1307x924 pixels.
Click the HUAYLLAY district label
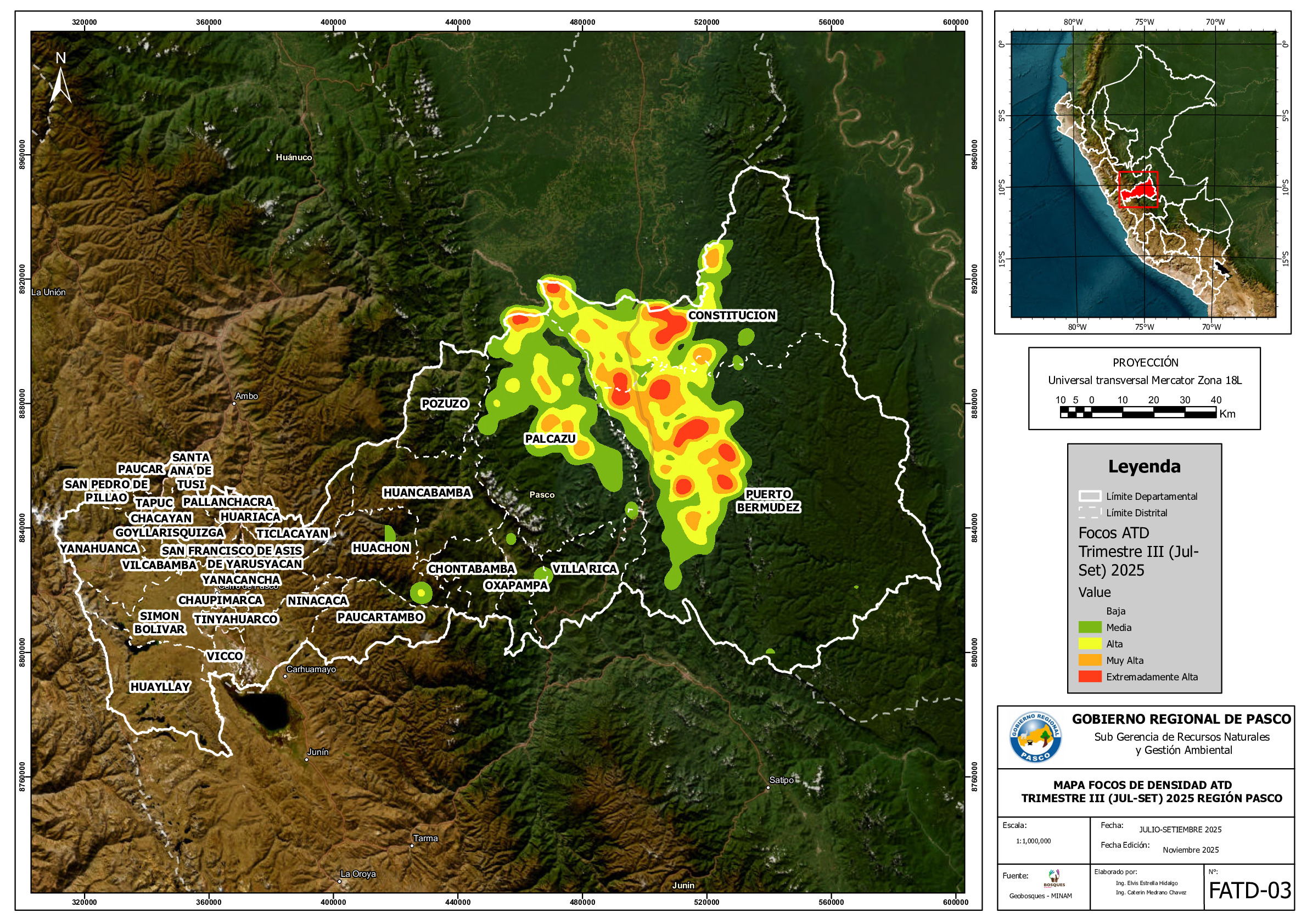pyautogui.click(x=159, y=687)
